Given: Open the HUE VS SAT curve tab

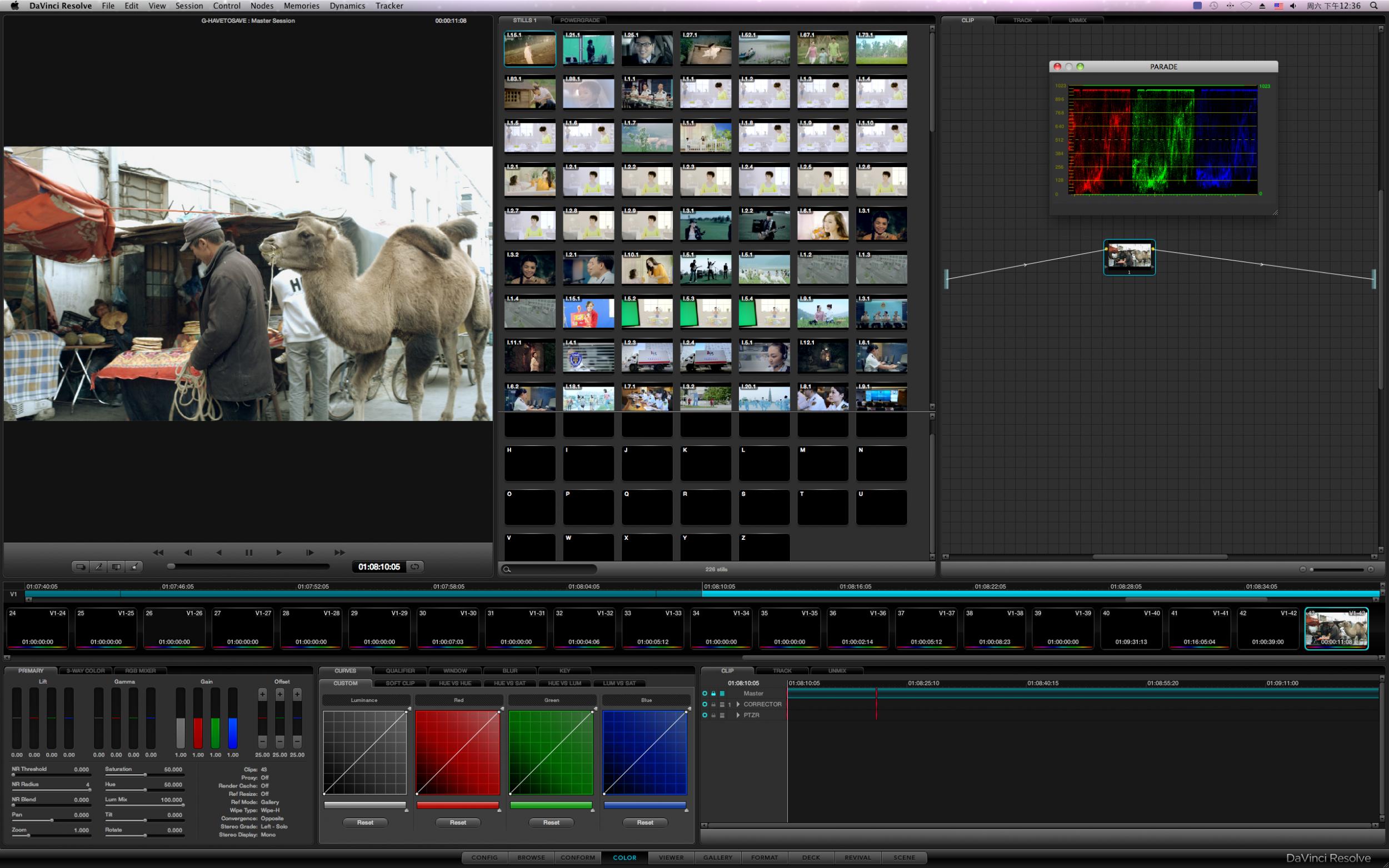Looking at the screenshot, I should [509, 683].
